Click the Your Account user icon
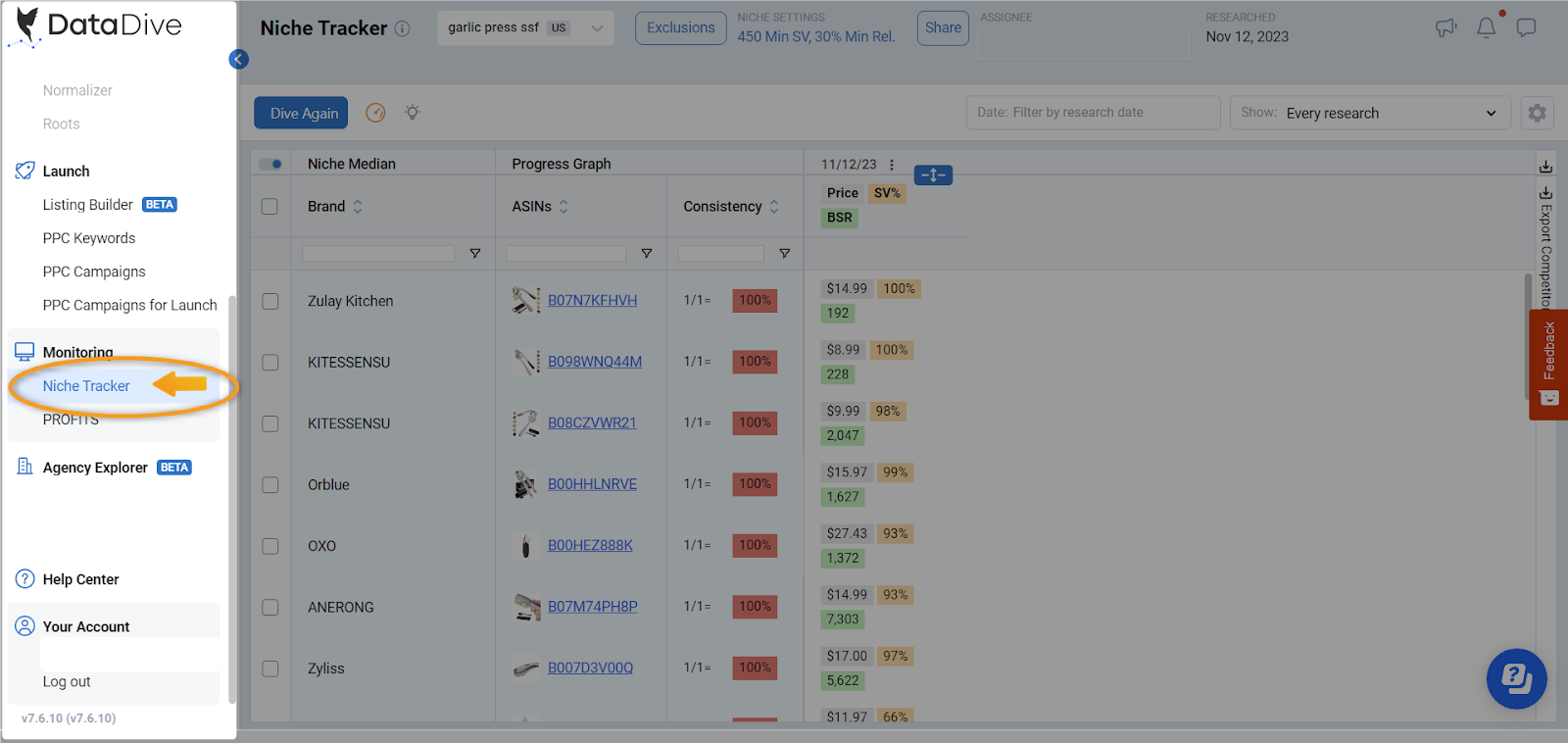The width and height of the screenshot is (1568, 743). [x=24, y=625]
